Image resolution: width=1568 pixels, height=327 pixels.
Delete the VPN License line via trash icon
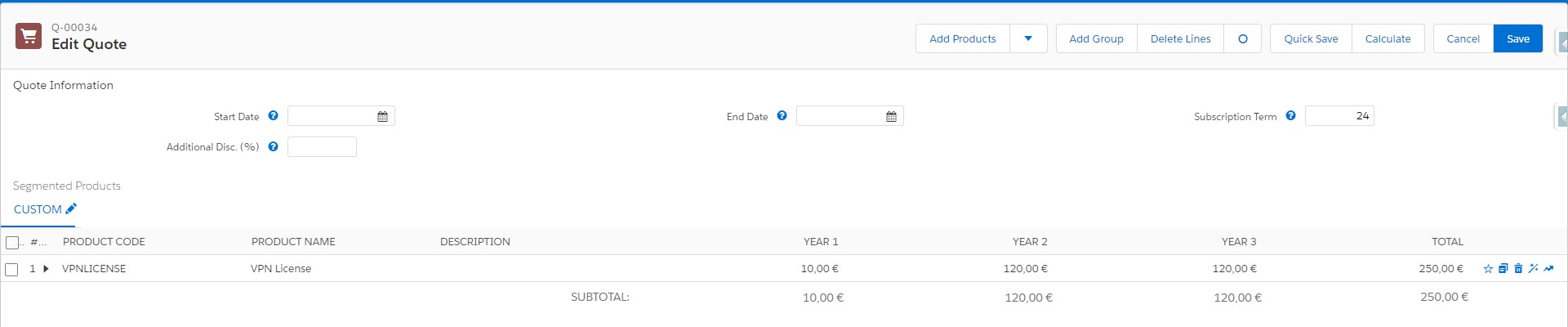1518,269
